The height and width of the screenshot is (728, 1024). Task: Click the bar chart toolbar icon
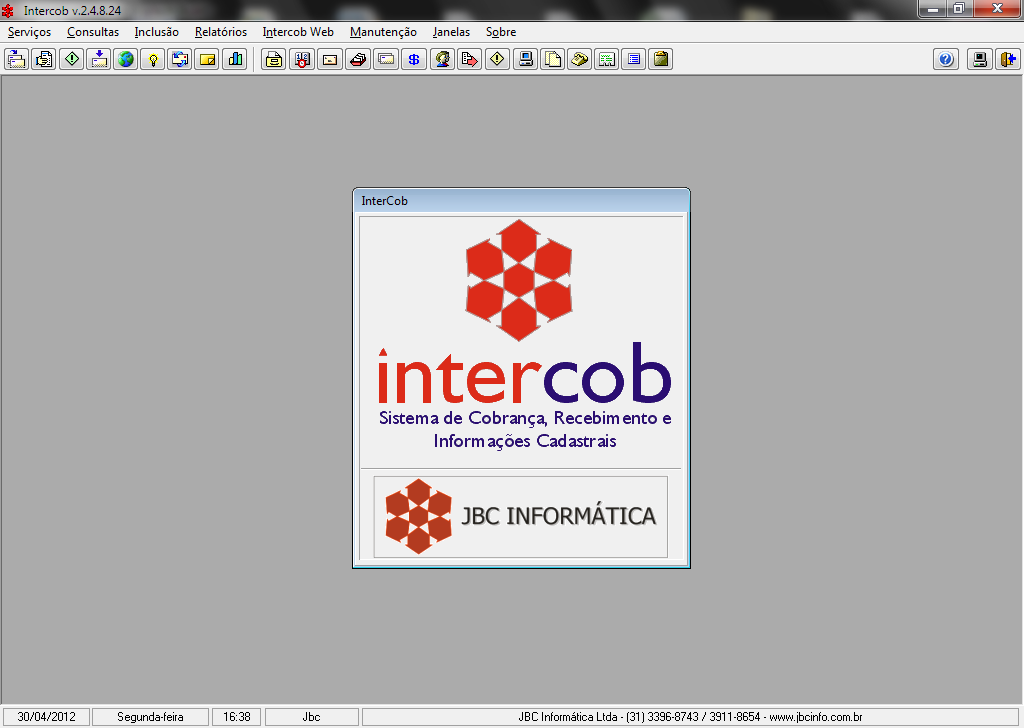(x=234, y=59)
